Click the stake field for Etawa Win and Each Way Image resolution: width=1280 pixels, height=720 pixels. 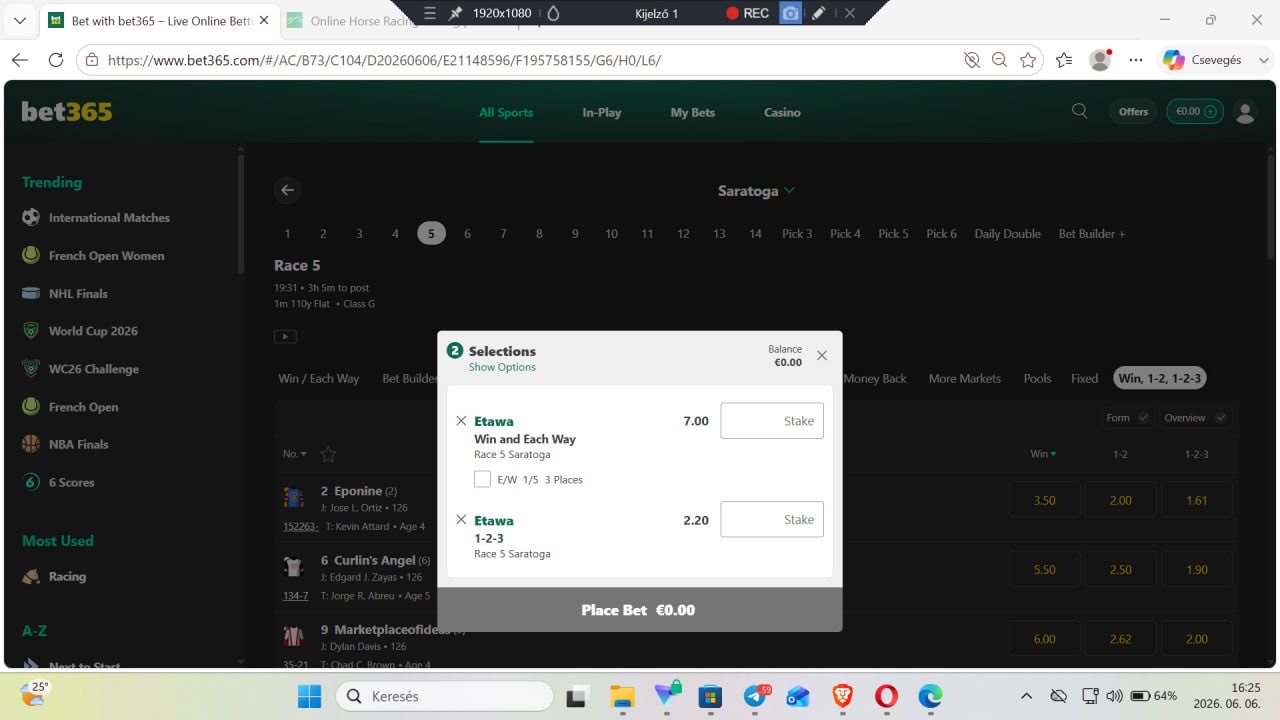(x=772, y=421)
